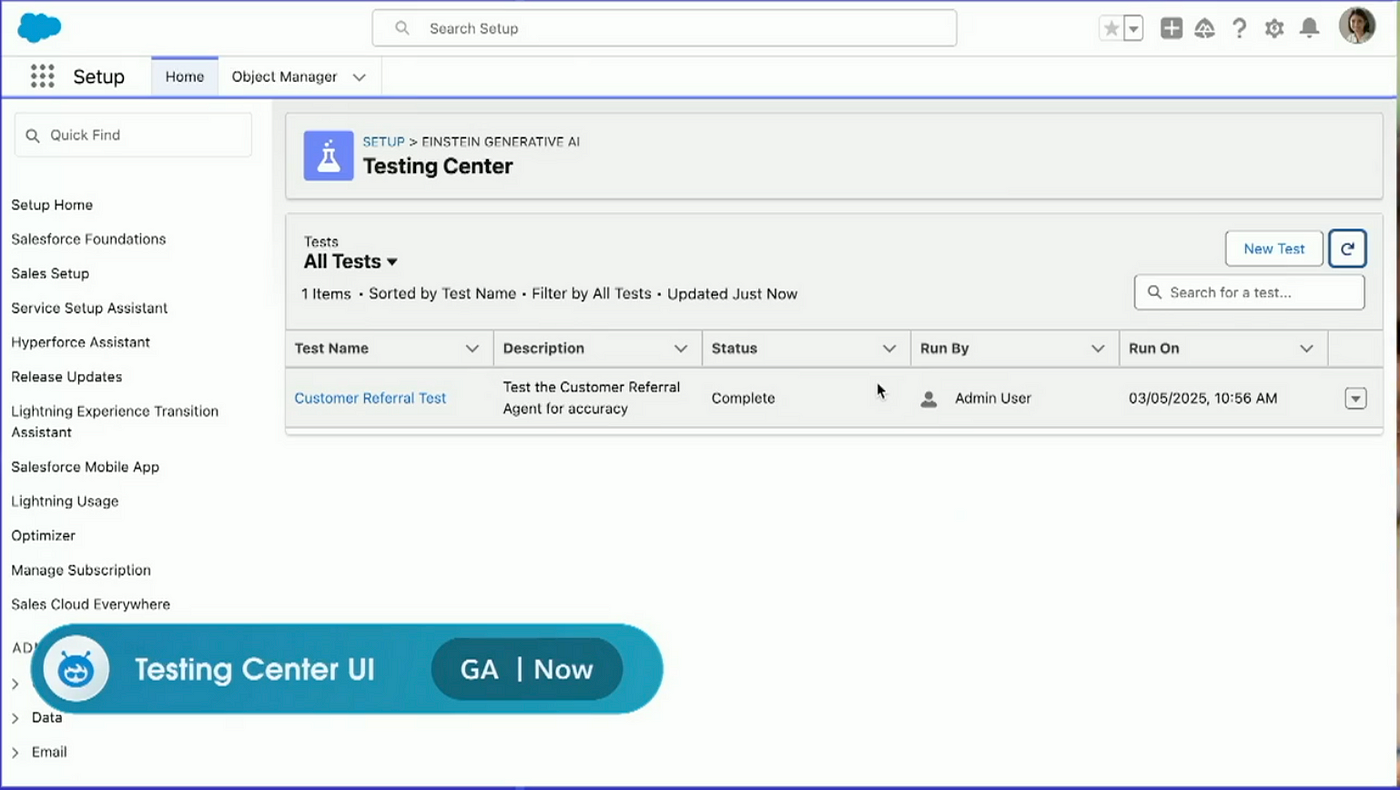1400x790 pixels.
Task: Select the Object Manager tab
Action: click(x=284, y=77)
